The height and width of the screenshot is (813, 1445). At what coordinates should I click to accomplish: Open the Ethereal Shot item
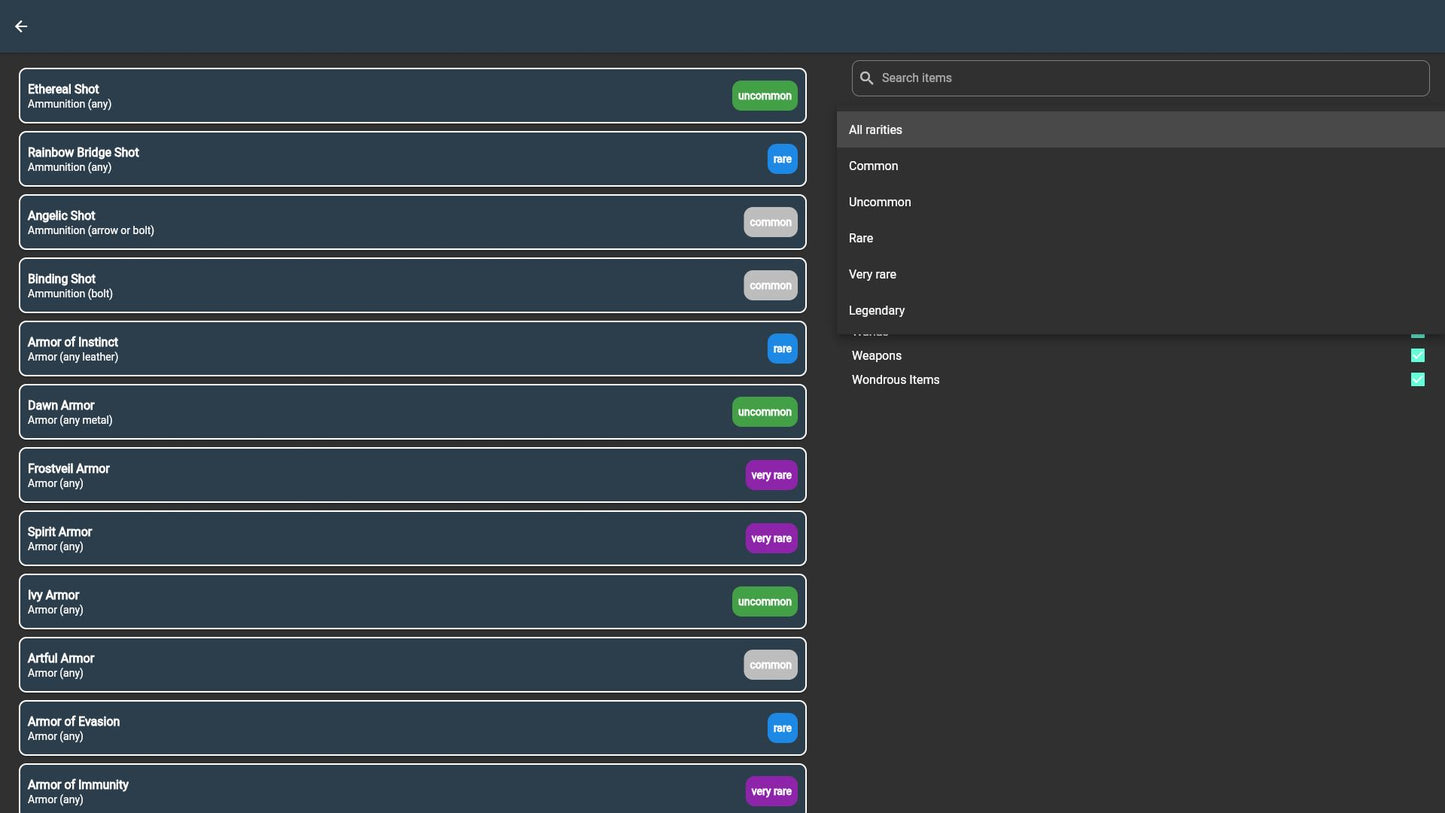[380, 96]
